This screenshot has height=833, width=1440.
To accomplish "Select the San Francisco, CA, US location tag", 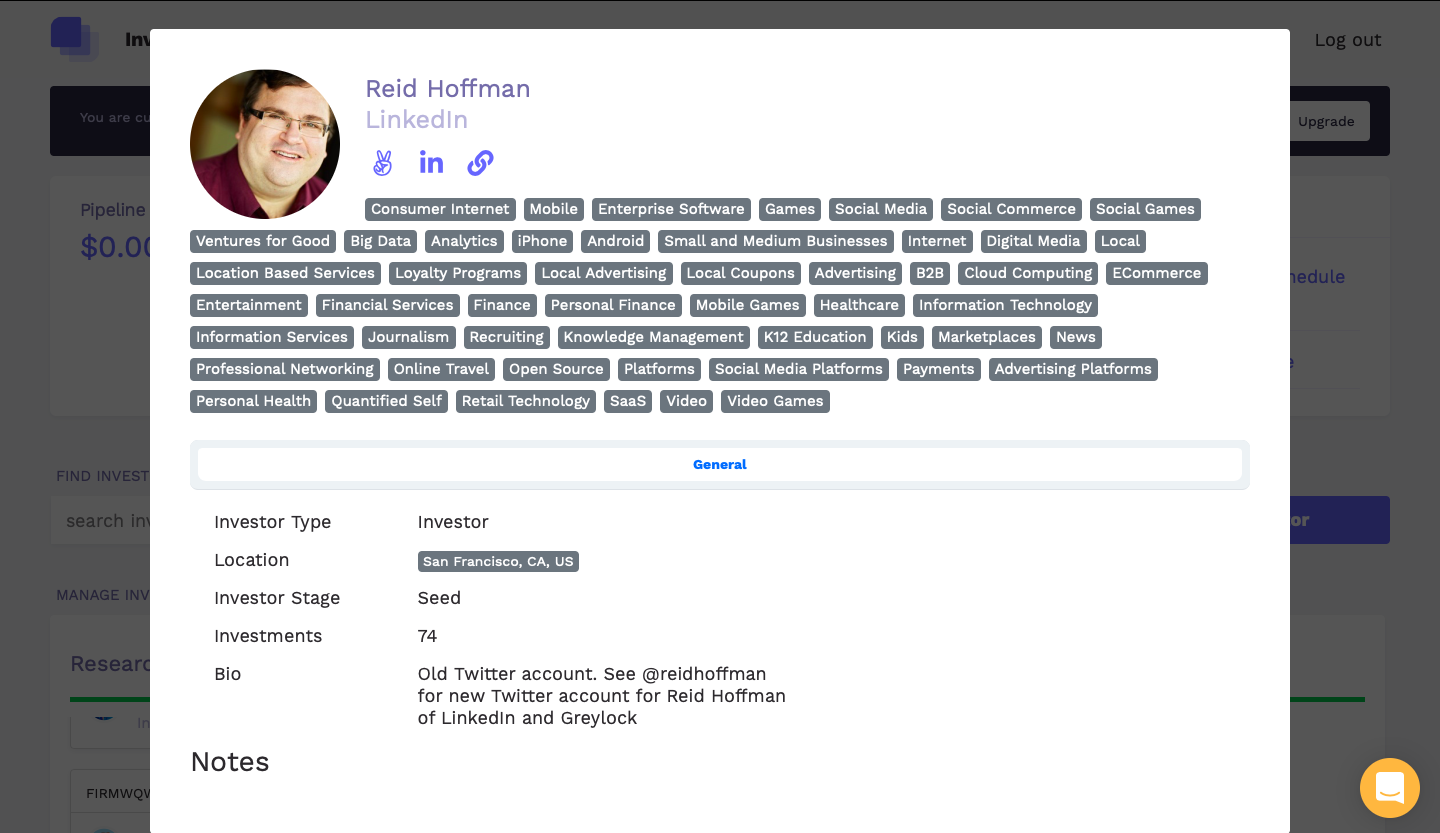I will point(498,561).
